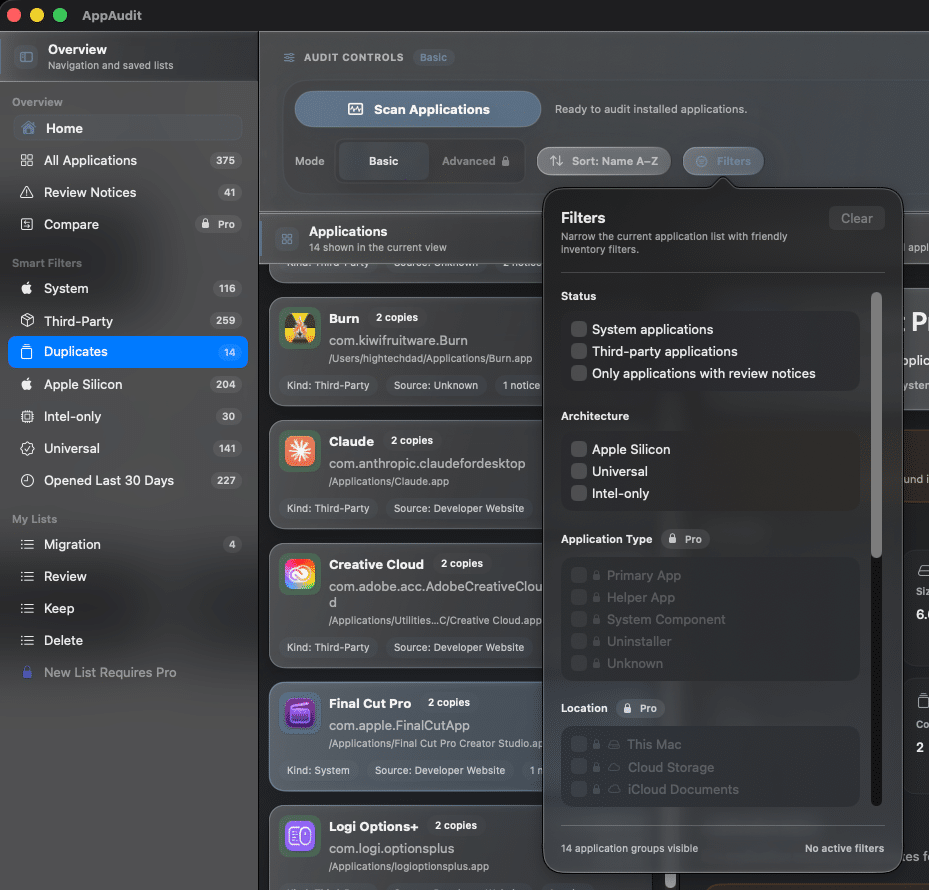Click the Filters popover scrollbar
Viewport: 929px width, 890px height.
[876, 425]
